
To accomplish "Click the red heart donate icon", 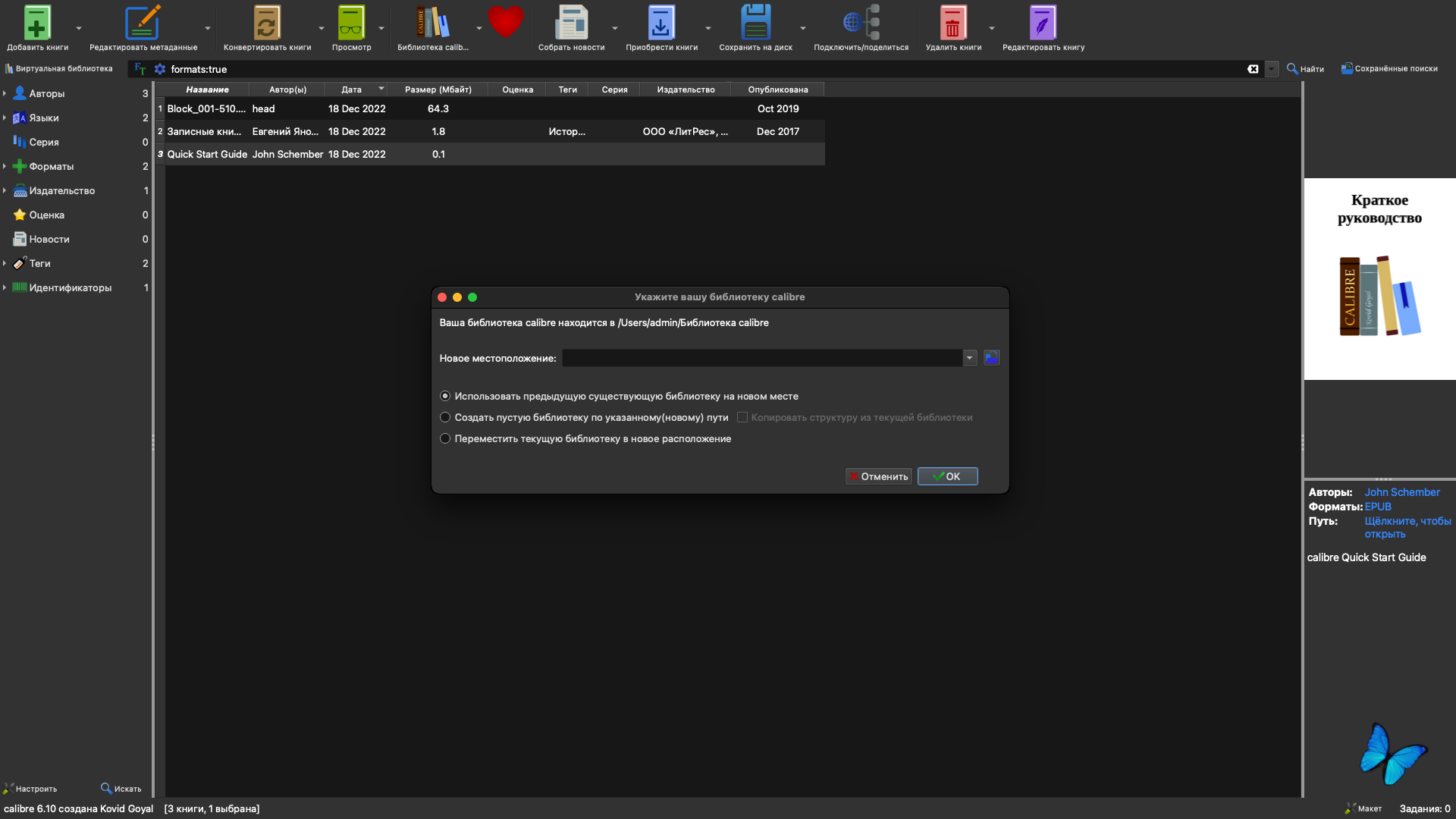I will point(505,21).
